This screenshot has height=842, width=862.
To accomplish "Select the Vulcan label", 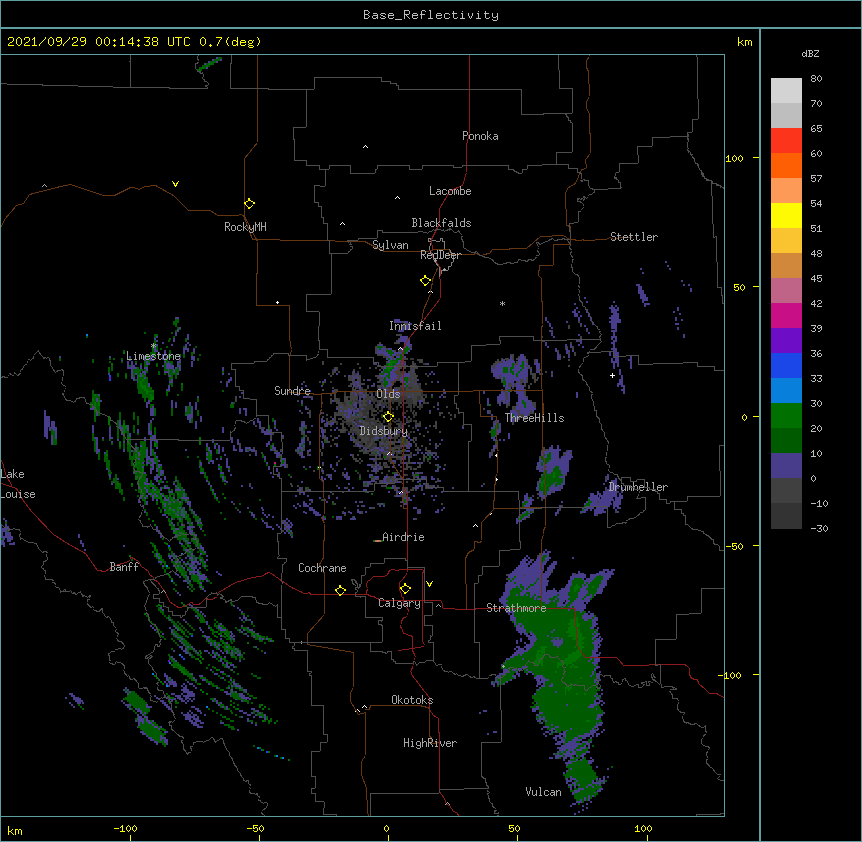I will tap(543, 792).
